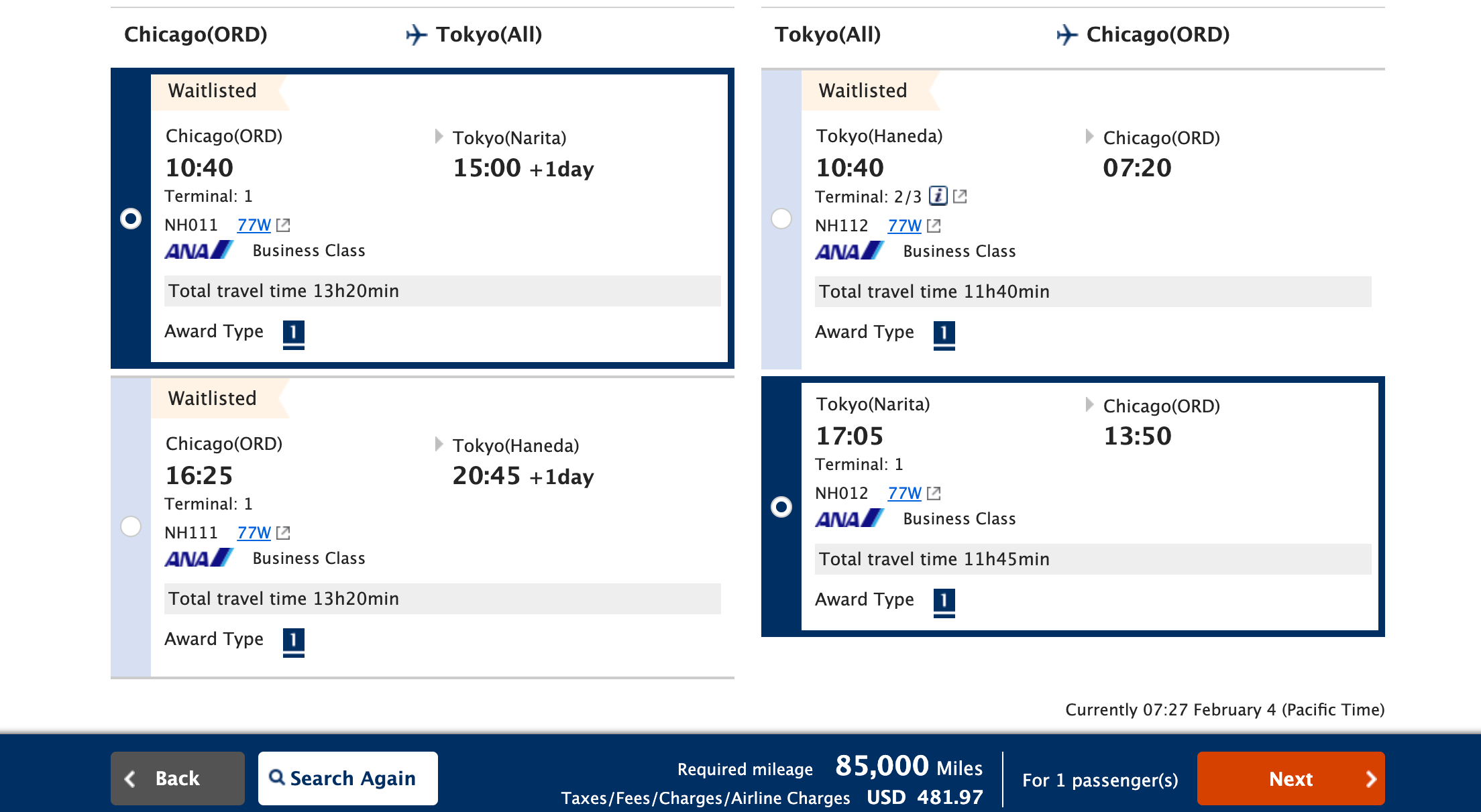Click the external link icon next to 77W on NH012

pos(934,493)
